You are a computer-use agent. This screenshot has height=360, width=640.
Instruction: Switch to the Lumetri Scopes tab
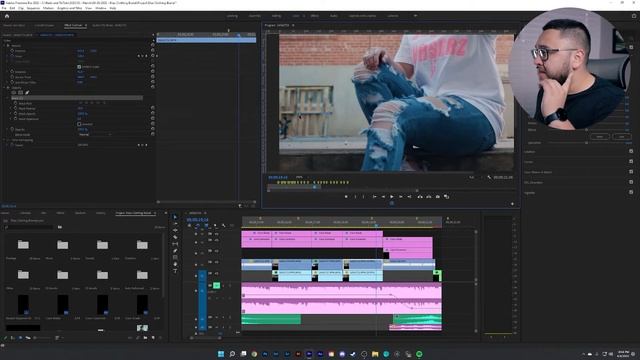pos(44,25)
